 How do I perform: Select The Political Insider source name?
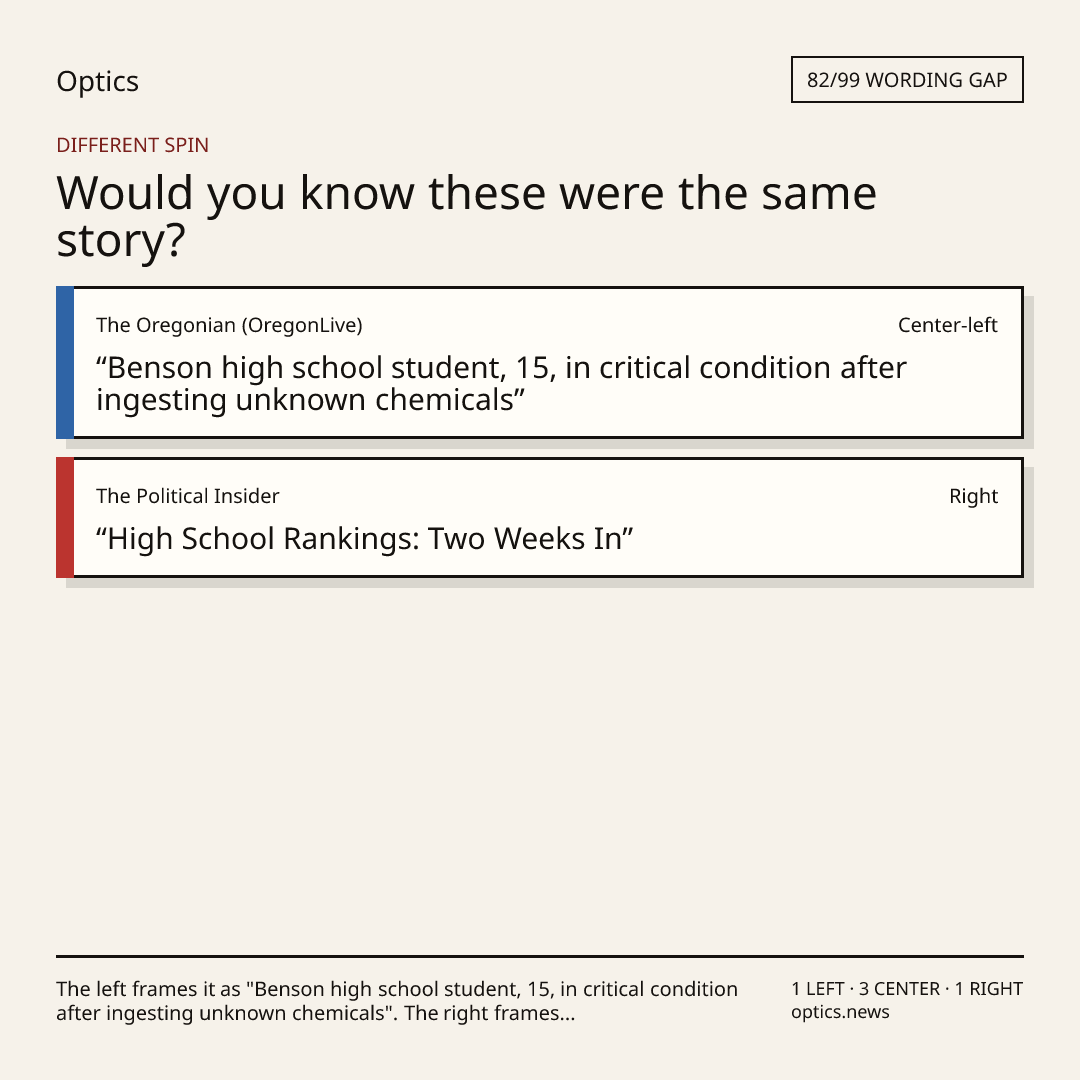coord(187,496)
